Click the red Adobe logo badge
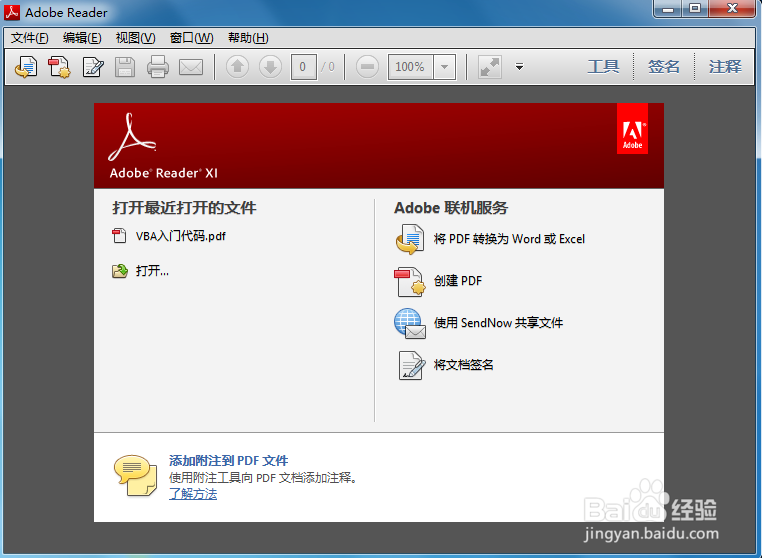Screen dimensions: 762x558 click(632, 129)
